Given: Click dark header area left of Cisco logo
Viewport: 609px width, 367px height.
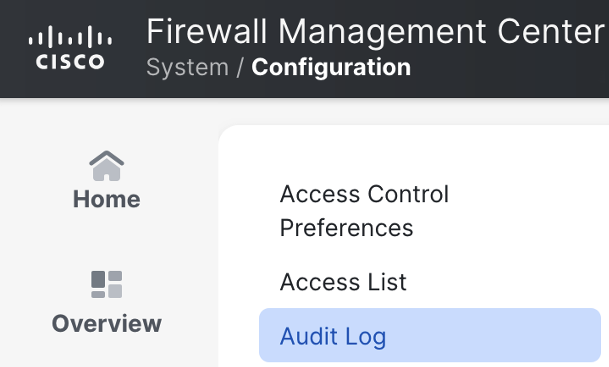Looking at the screenshot, I should click(14, 47).
